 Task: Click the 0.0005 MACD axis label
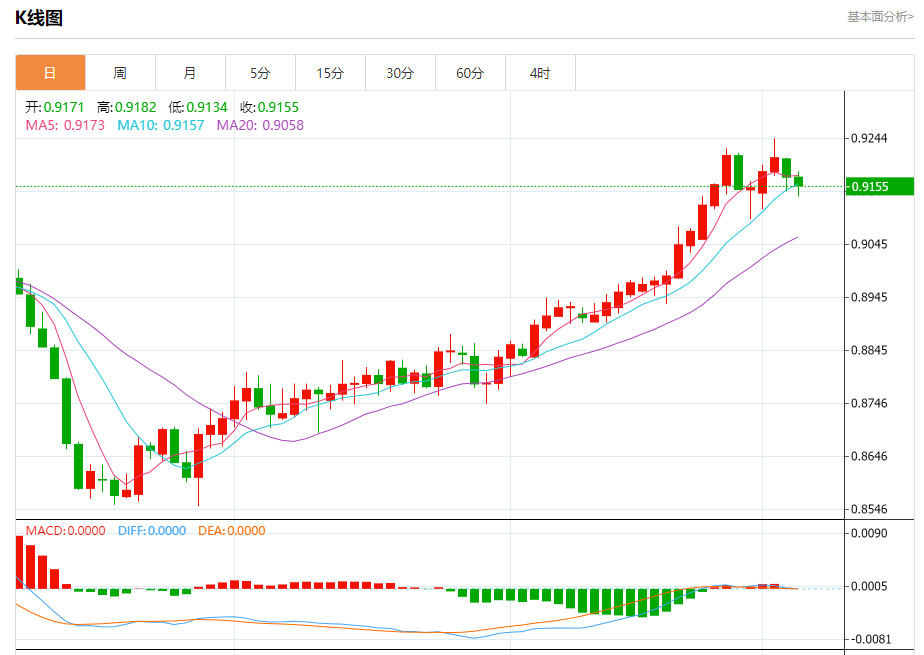[869, 587]
